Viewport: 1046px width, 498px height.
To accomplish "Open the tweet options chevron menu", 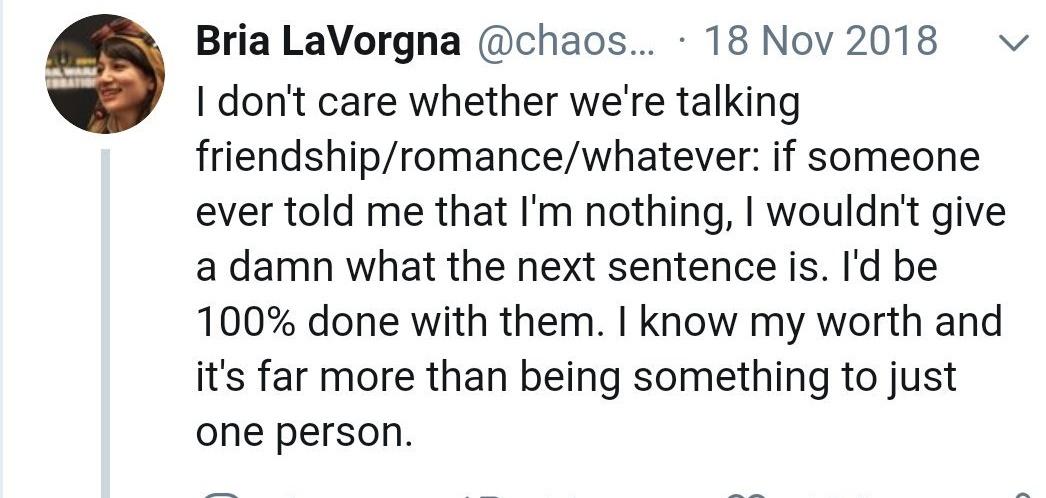I will click(1016, 43).
